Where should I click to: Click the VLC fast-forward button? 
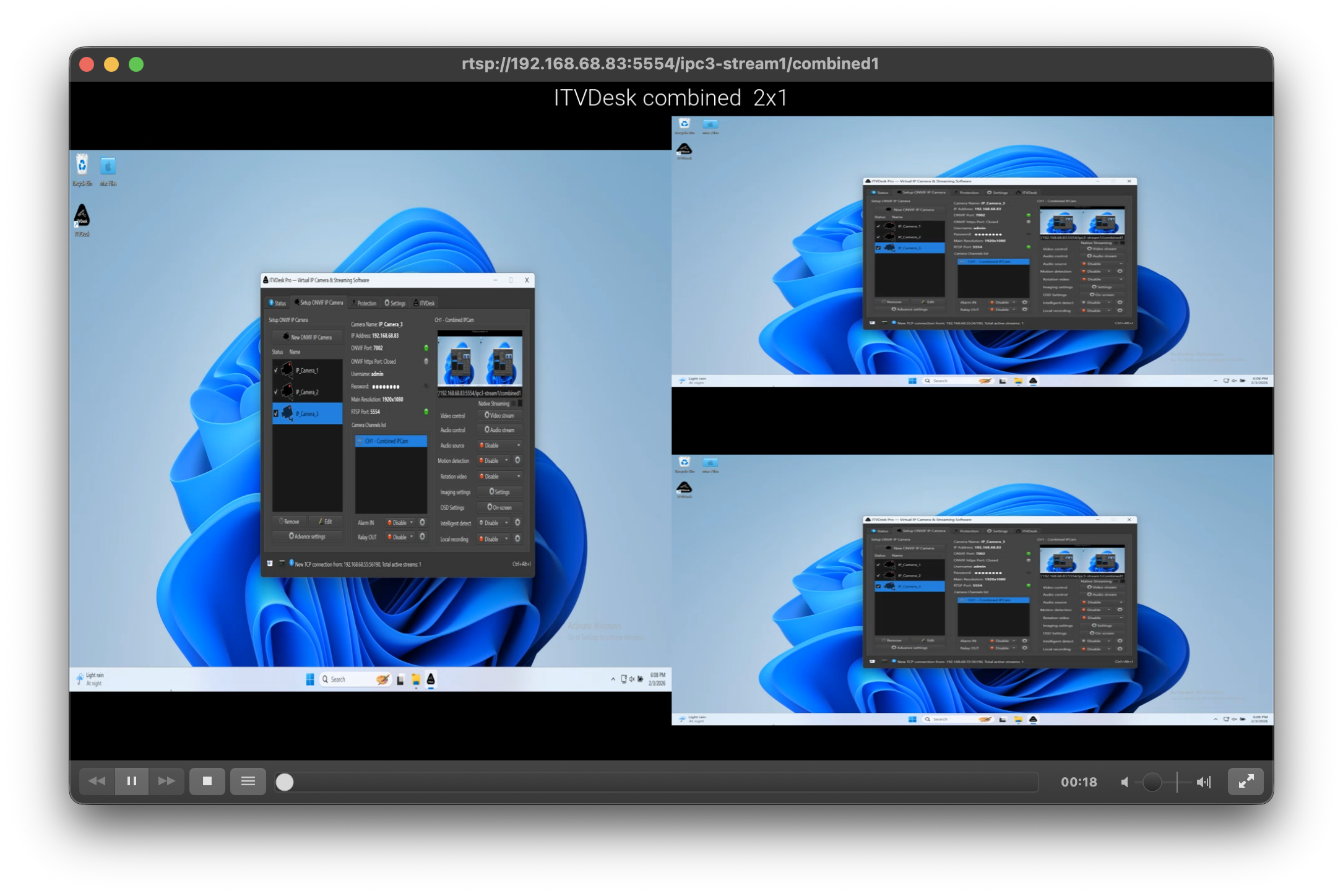166,781
